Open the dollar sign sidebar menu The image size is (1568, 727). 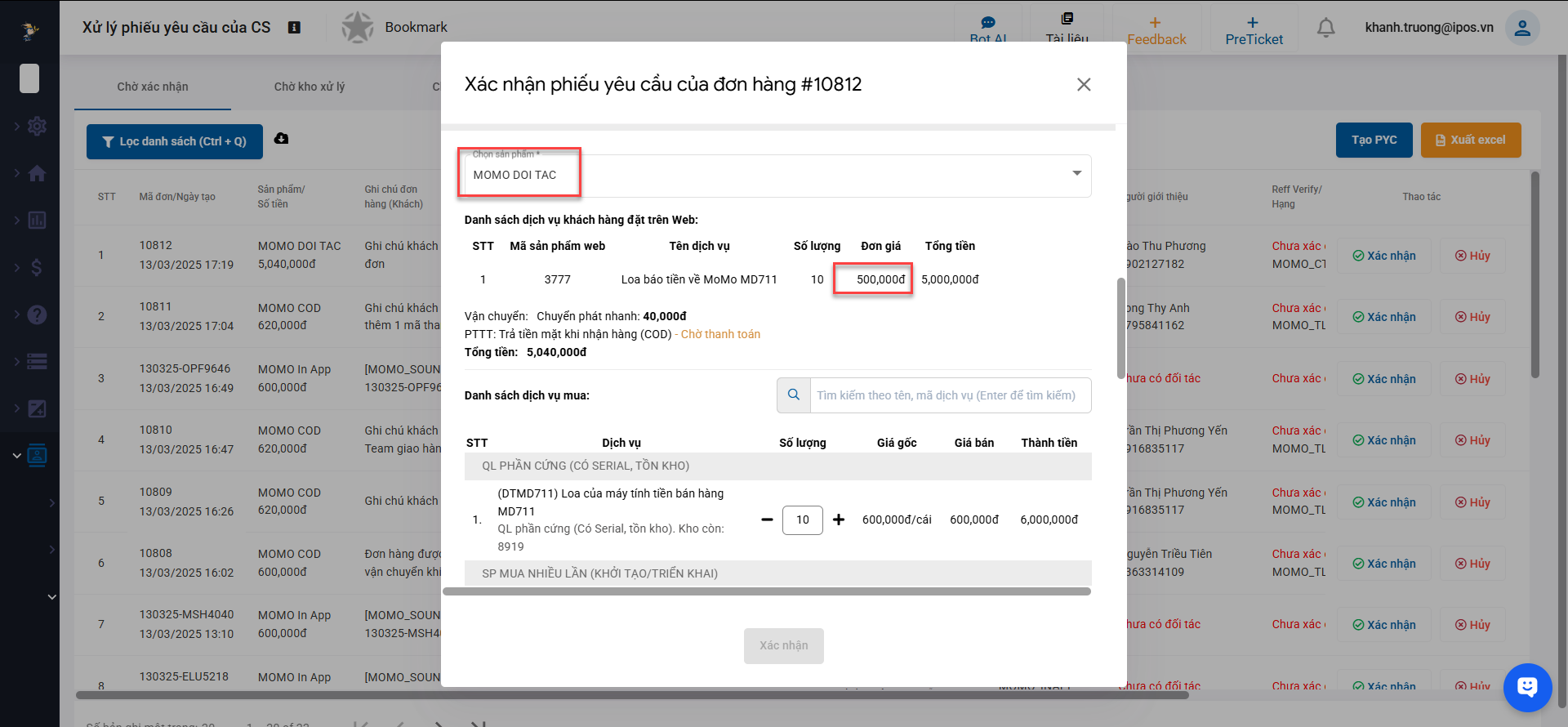[x=37, y=267]
